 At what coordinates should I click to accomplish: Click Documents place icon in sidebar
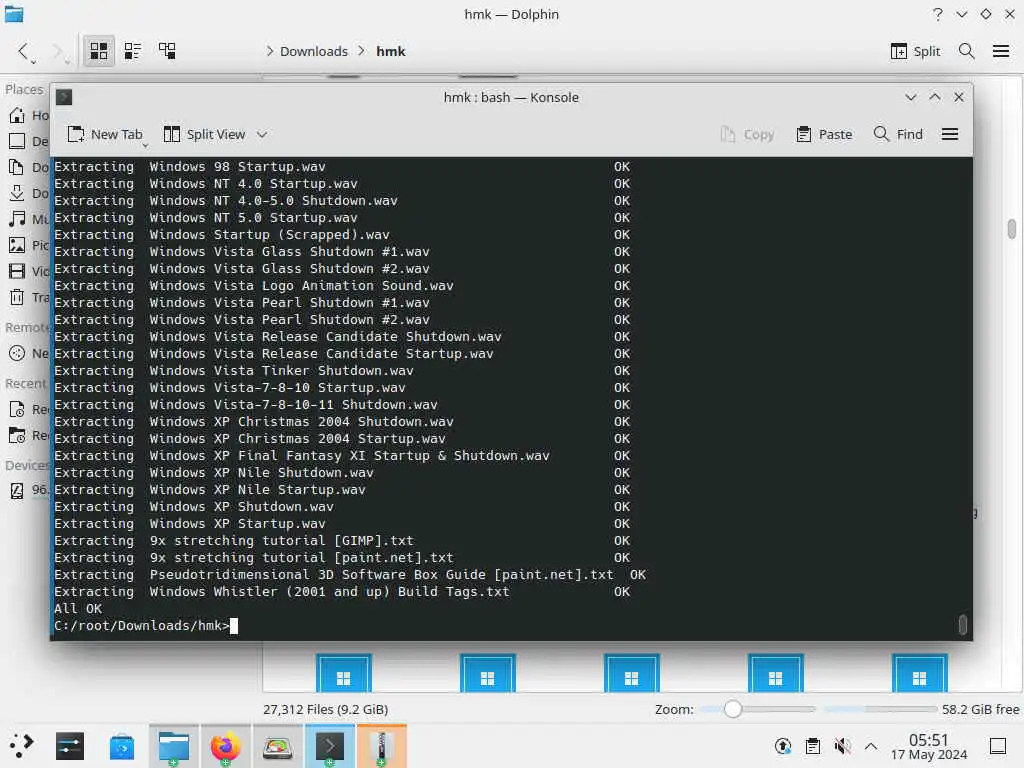(x=17, y=167)
